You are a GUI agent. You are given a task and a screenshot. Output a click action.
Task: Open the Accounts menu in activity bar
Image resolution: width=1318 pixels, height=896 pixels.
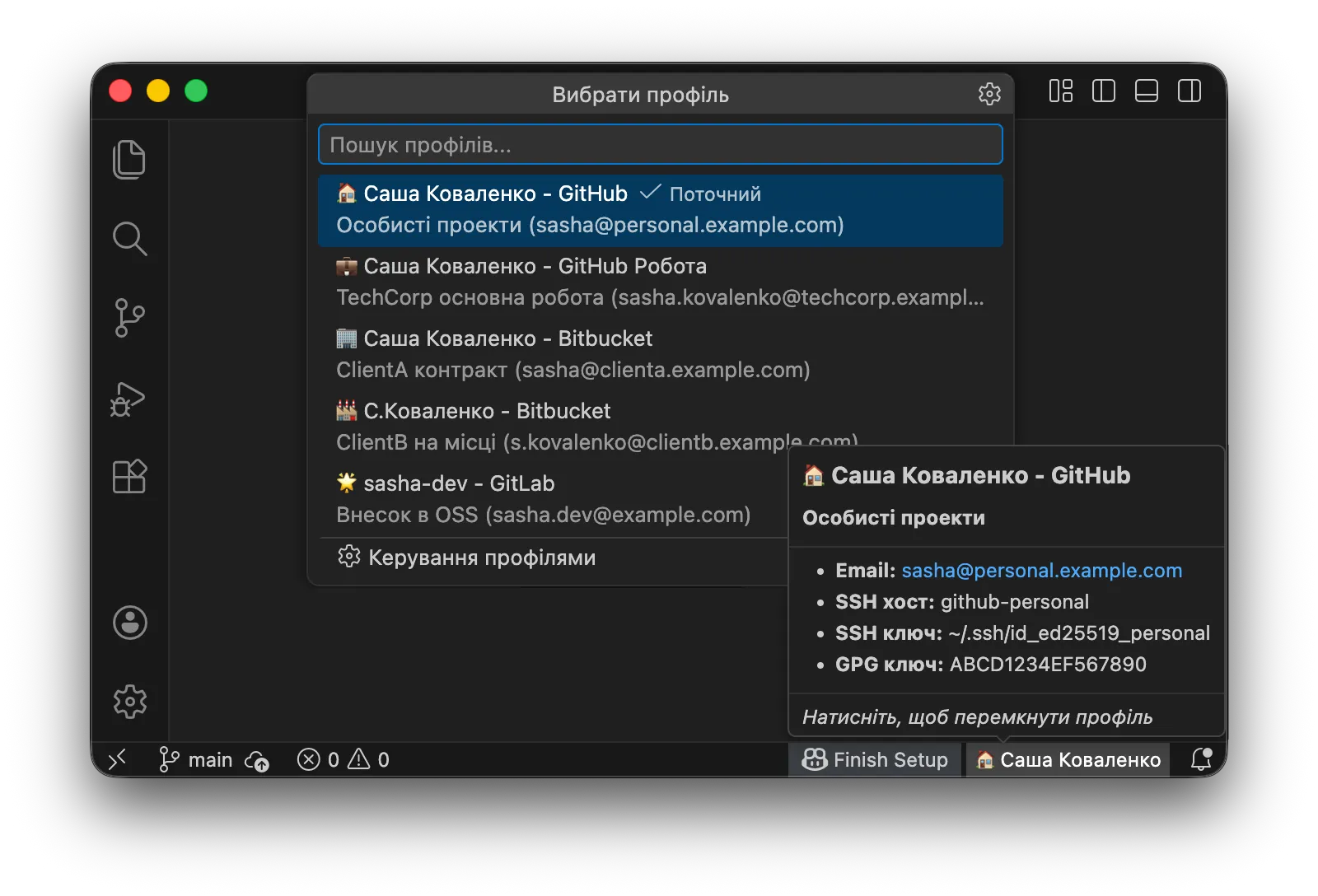(129, 623)
